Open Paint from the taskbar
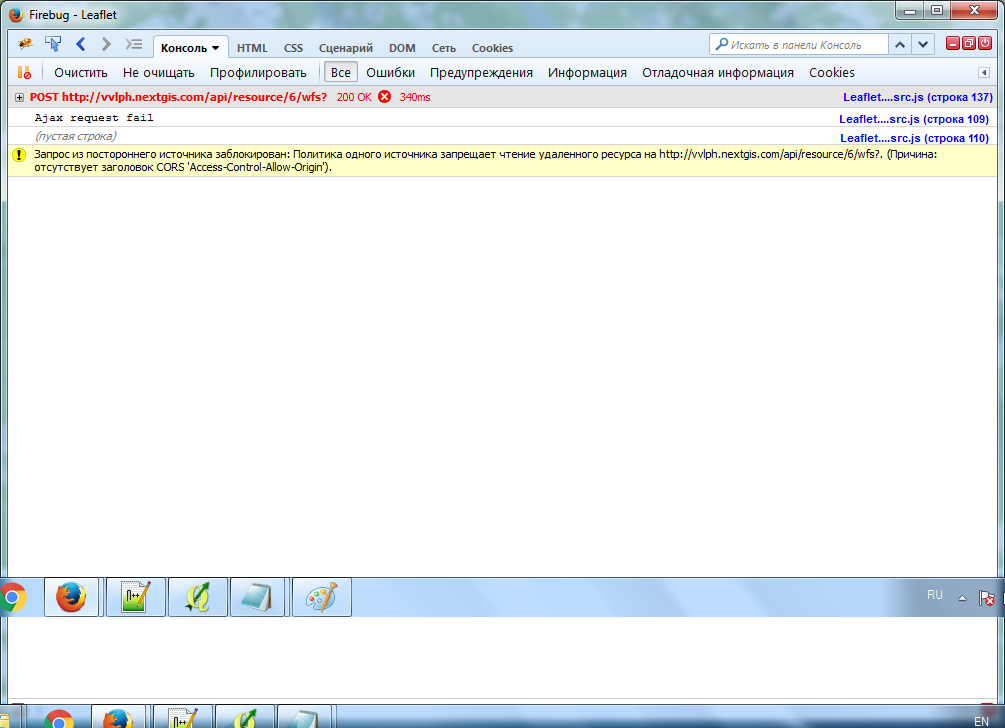Screen dimensions: 1005x728 point(322,597)
